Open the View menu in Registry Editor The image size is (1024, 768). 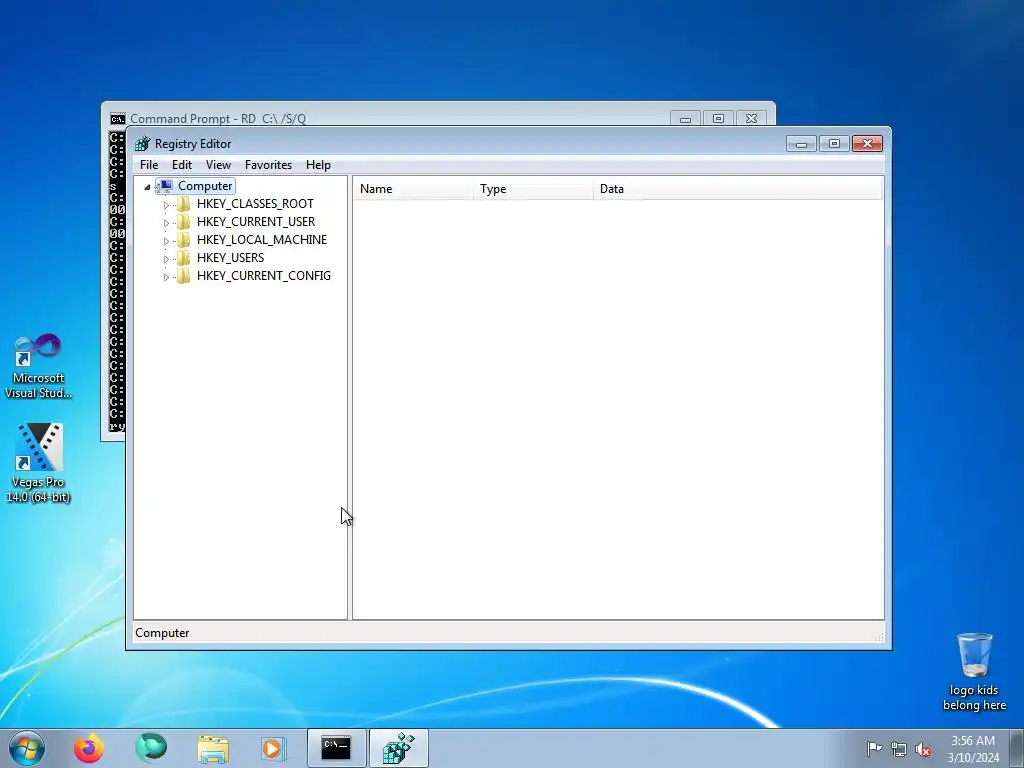pyautogui.click(x=218, y=165)
